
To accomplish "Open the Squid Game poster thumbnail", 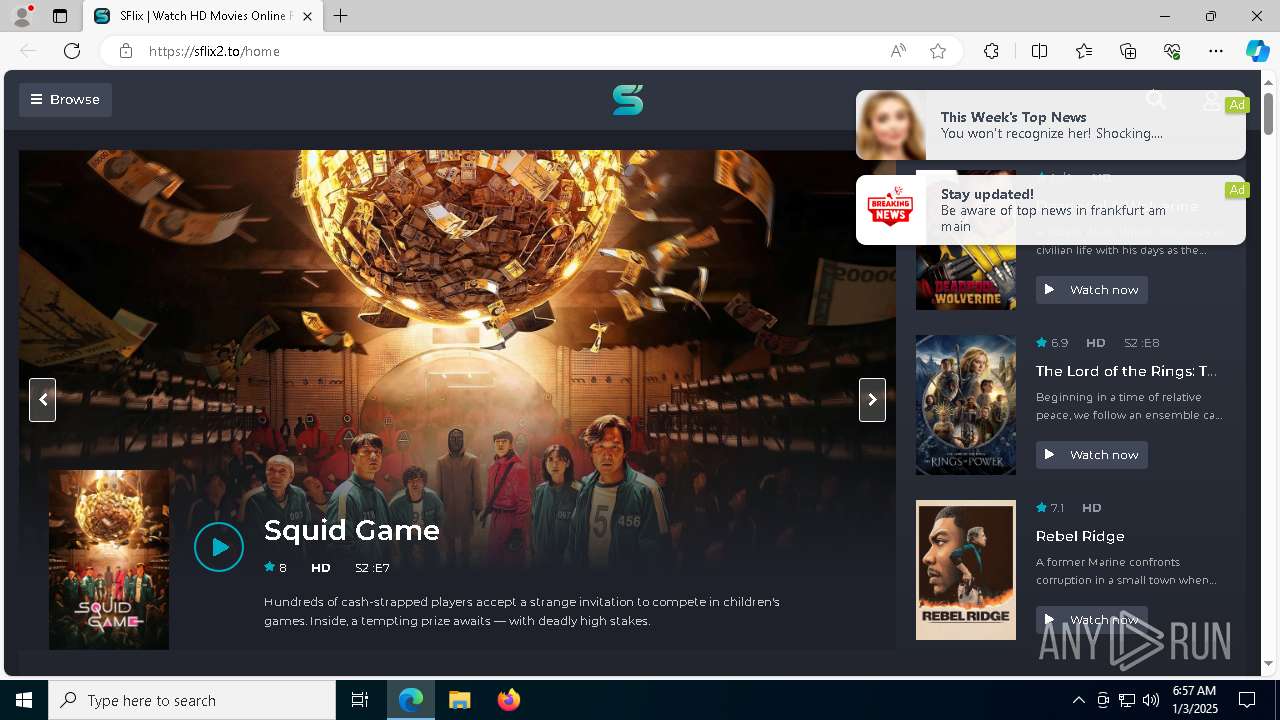I will [109, 560].
